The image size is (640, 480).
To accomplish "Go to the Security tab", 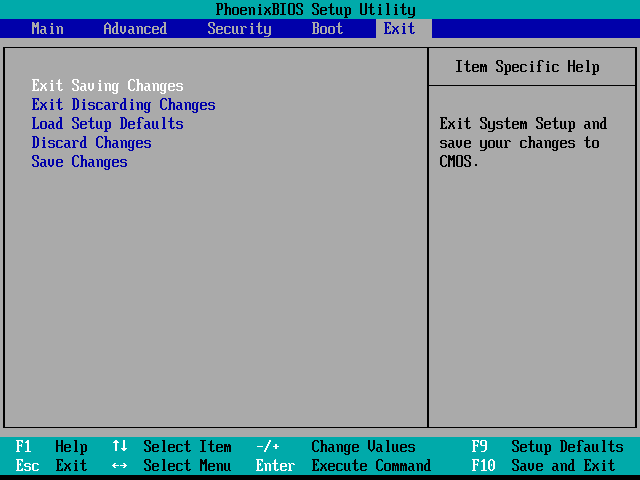I will pos(239,28).
